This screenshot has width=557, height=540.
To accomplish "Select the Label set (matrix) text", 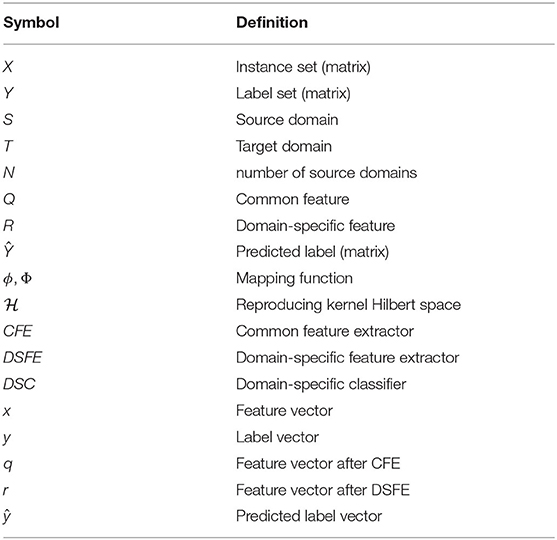I will click(x=293, y=93).
